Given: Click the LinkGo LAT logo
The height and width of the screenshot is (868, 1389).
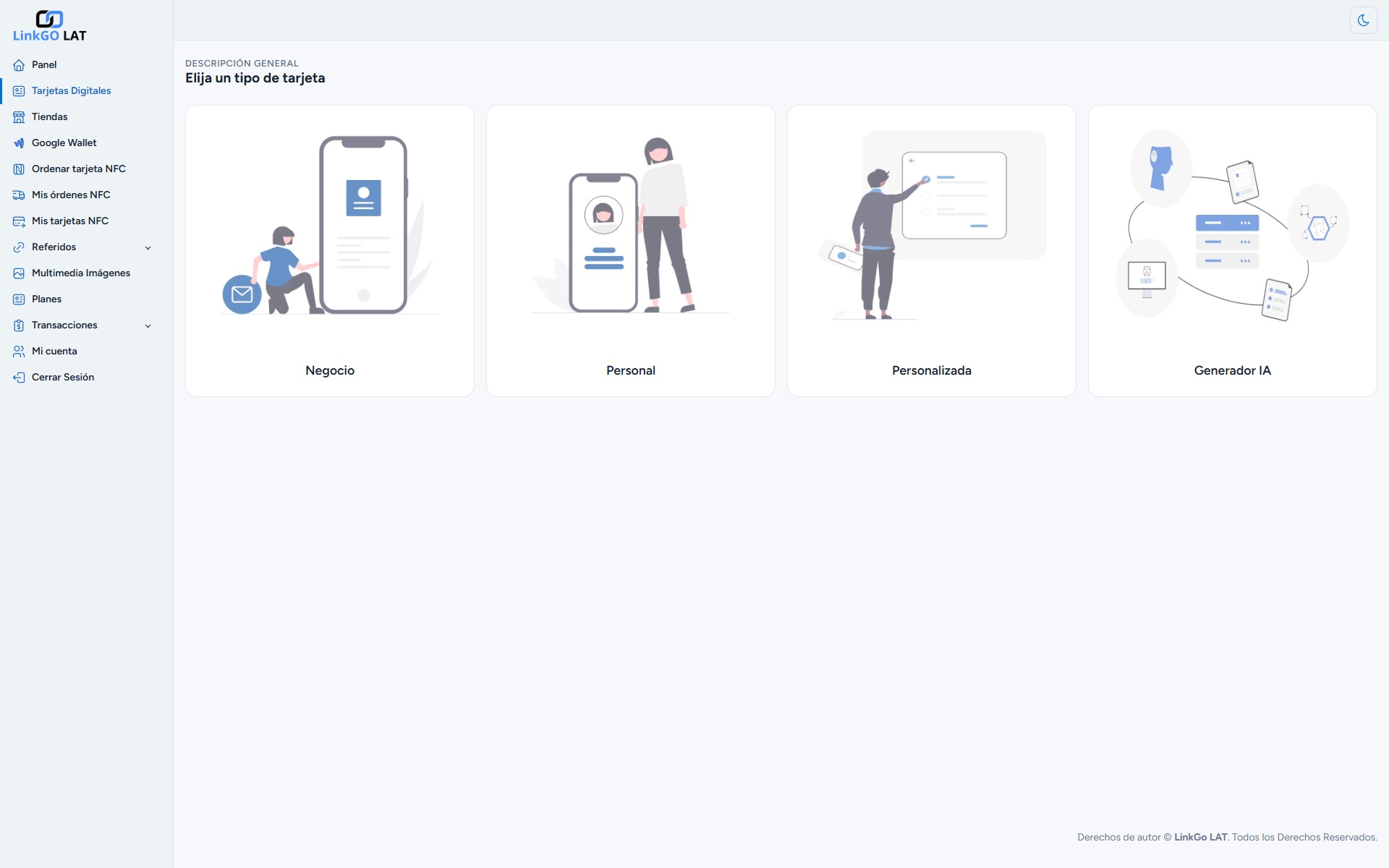Looking at the screenshot, I should coord(49,26).
